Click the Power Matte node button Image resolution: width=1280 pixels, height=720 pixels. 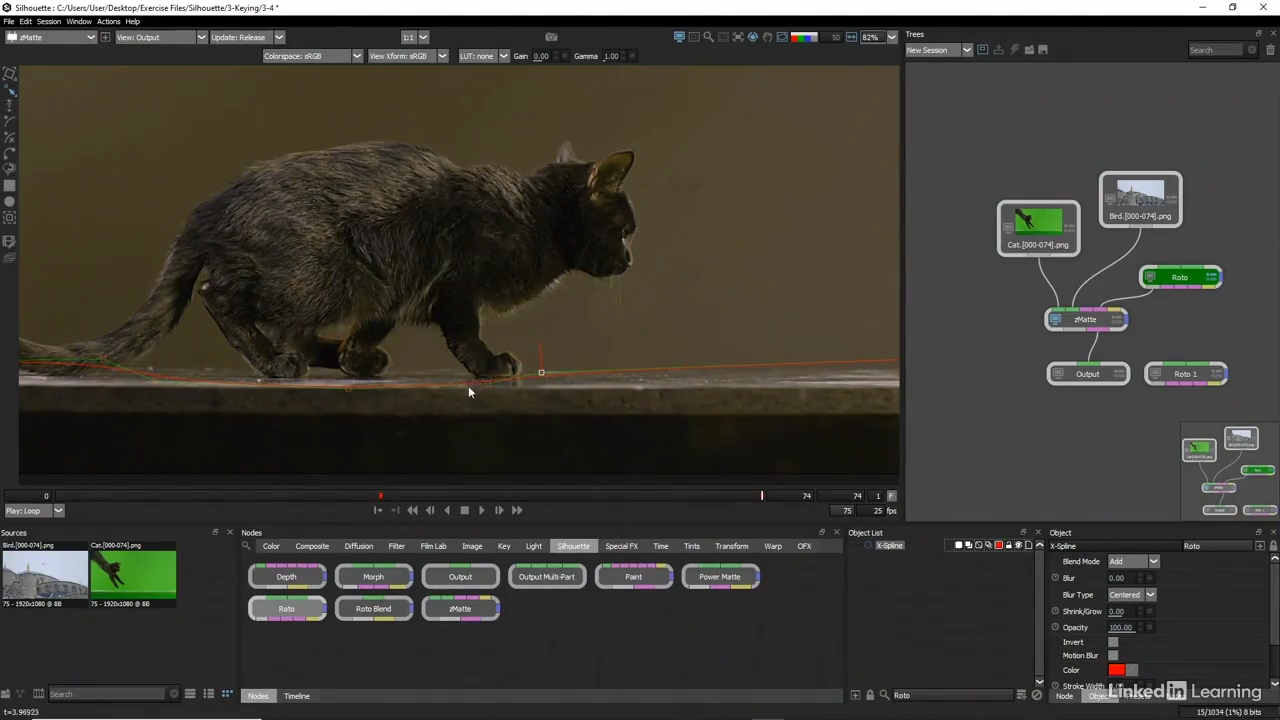720,577
